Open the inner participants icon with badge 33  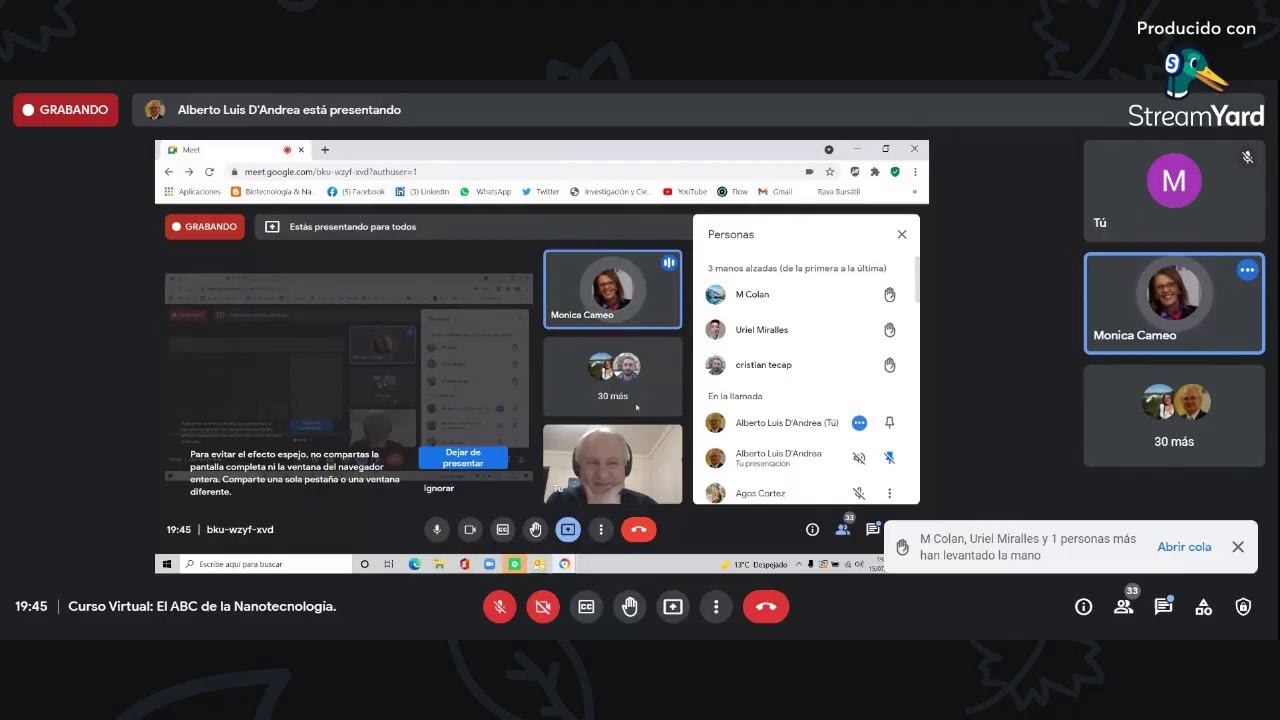click(844, 528)
